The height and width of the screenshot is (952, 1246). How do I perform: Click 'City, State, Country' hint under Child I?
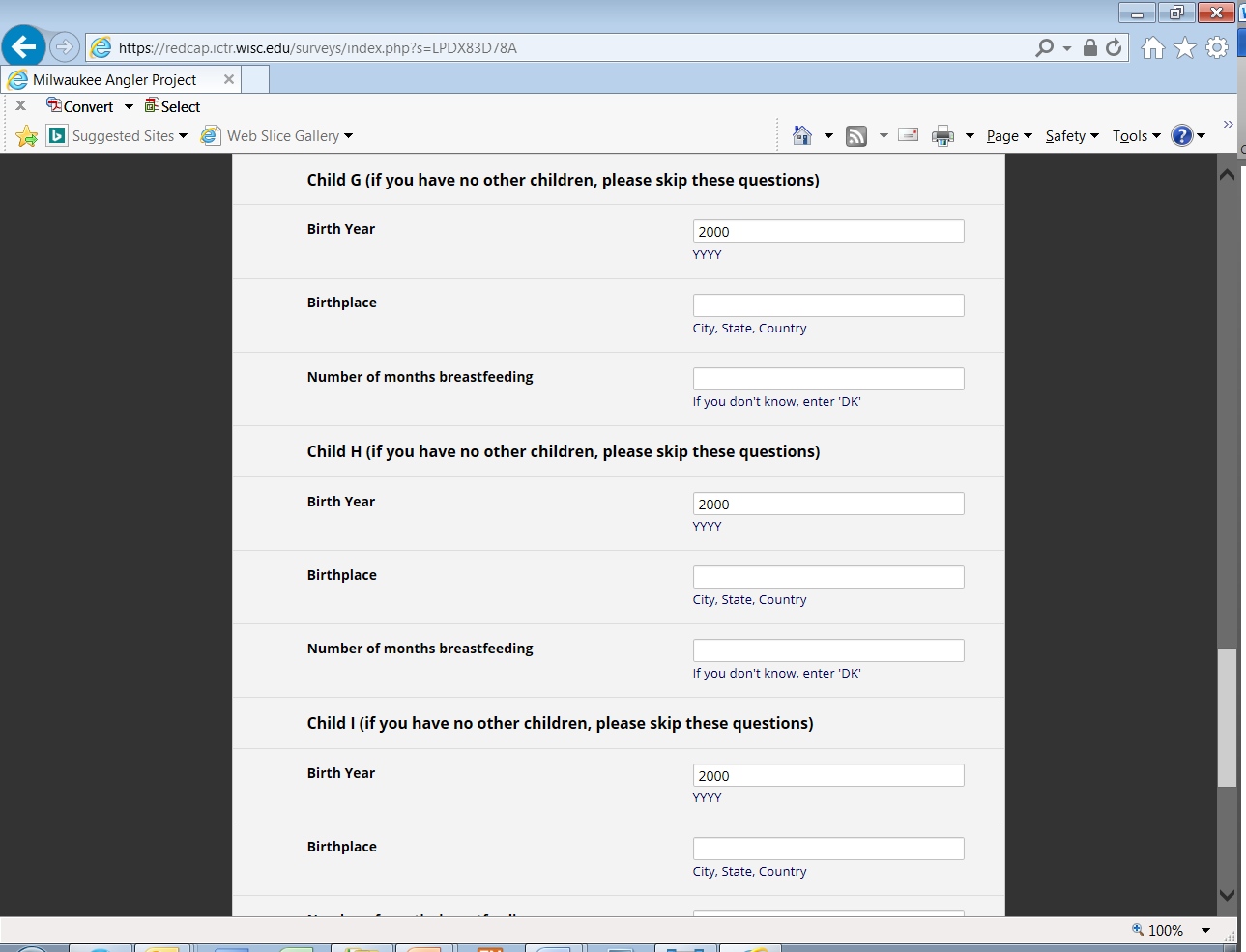click(x=750, y=871)
